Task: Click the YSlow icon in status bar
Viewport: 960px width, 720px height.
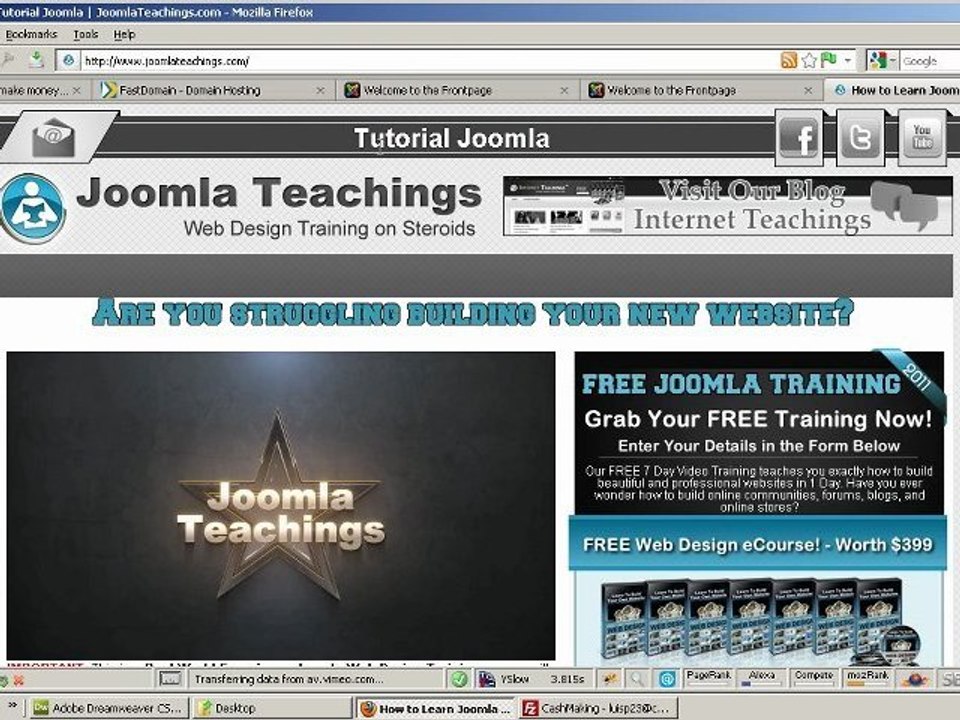Action: [x=487, y=679]
